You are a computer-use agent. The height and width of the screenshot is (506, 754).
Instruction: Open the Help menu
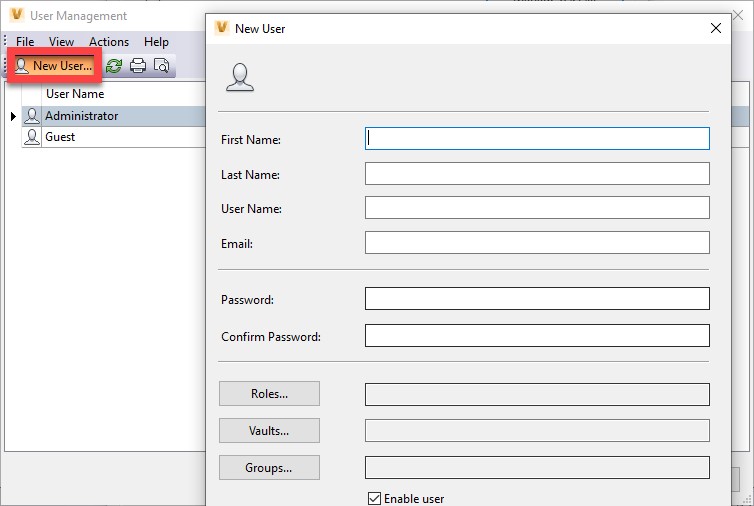coord(156,42)
